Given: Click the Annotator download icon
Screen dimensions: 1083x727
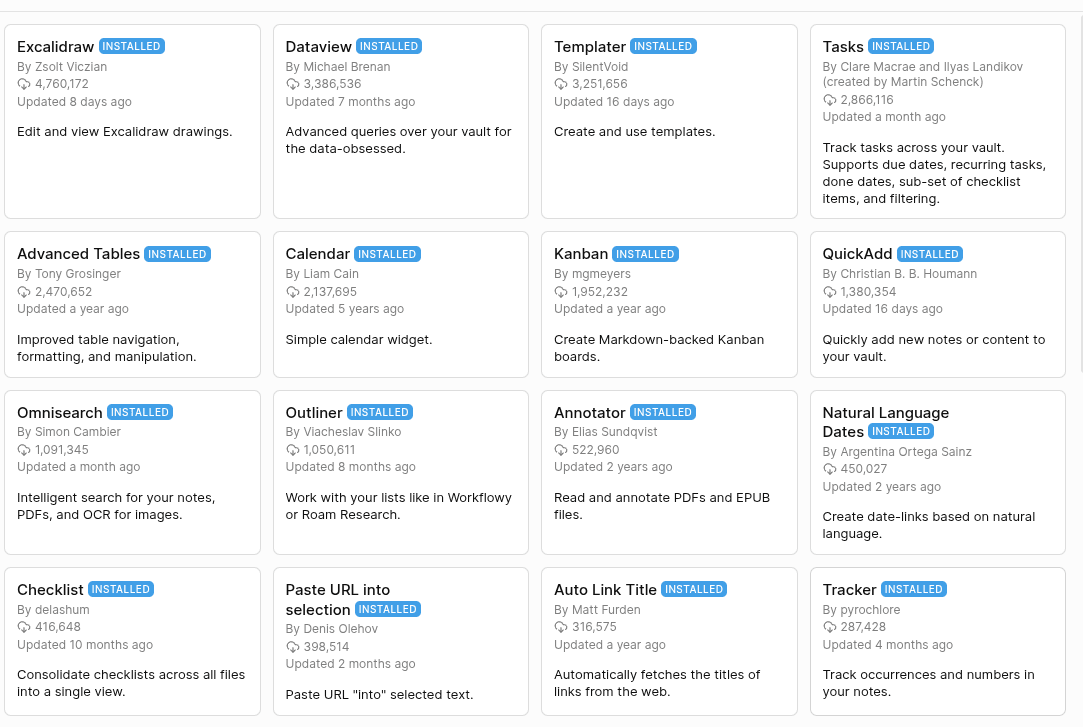Looking at the screenshot, I should tap(561, 450).
